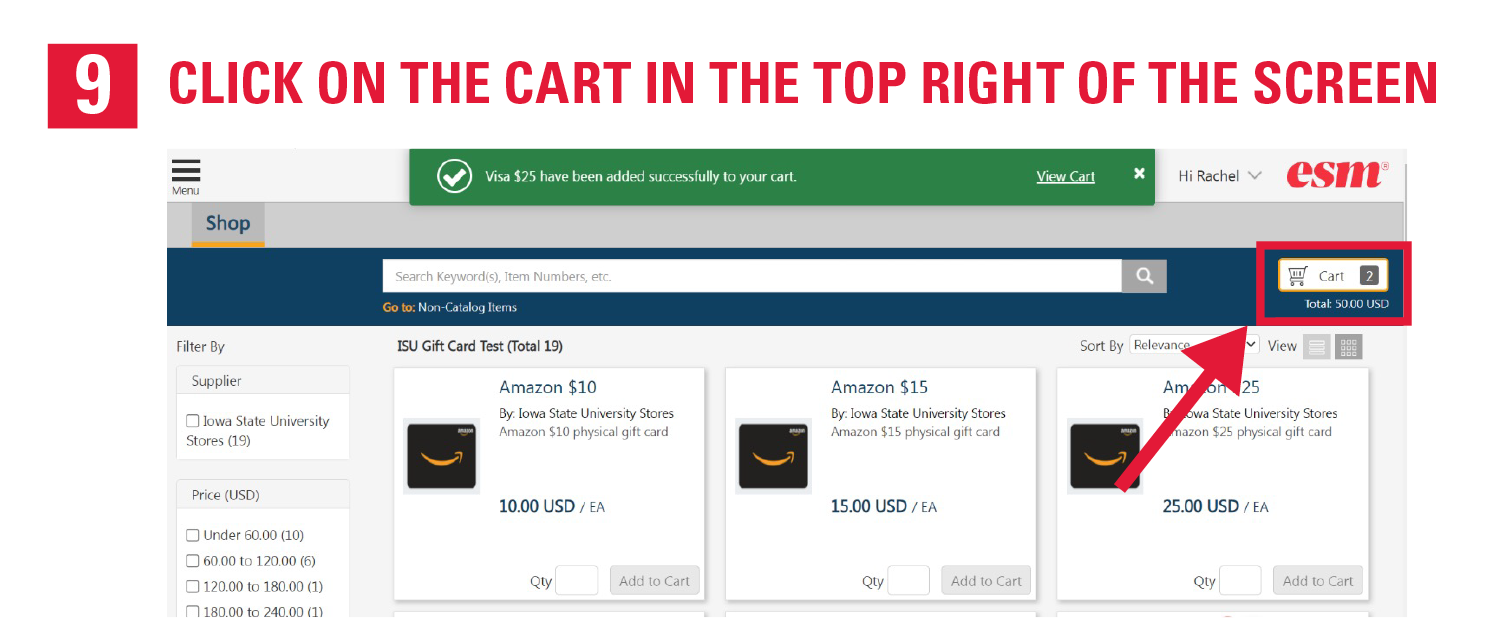Click the View Cart link
The width and height of the screenshot is (1500, 638).
tap(1065, 177)
